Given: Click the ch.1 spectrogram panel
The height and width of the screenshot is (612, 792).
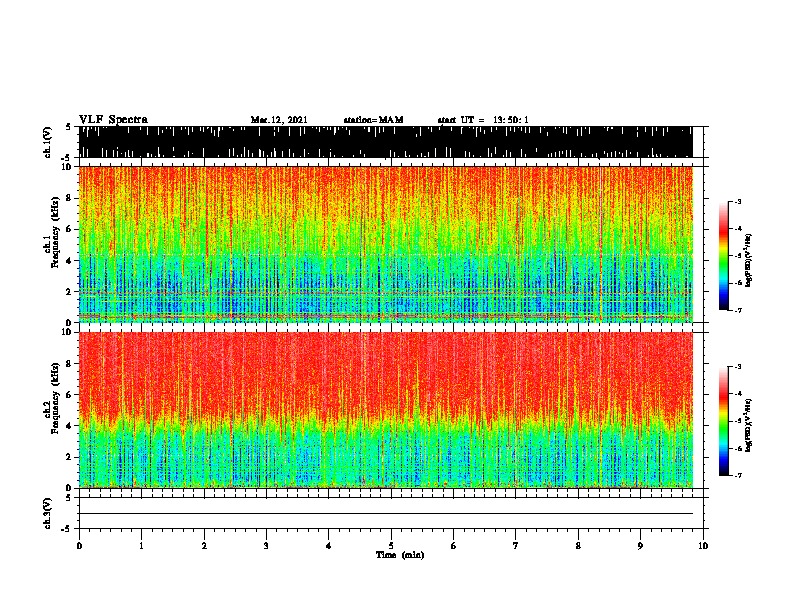Looking at the screenshot, I should (385, 244).
